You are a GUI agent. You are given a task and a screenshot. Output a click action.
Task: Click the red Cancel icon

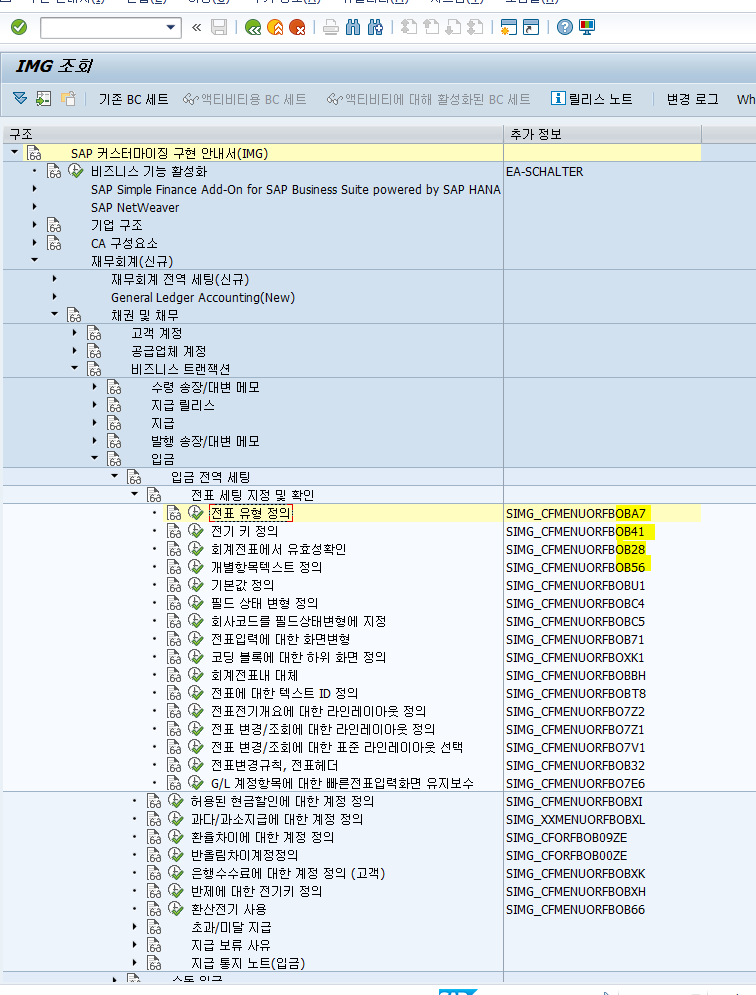tap(297, 27)
